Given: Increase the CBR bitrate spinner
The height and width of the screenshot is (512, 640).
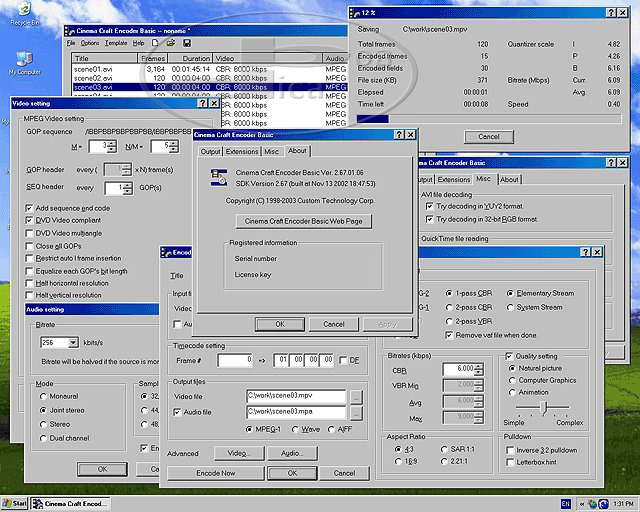Looking at the screenshot, I should coord(478,366).
